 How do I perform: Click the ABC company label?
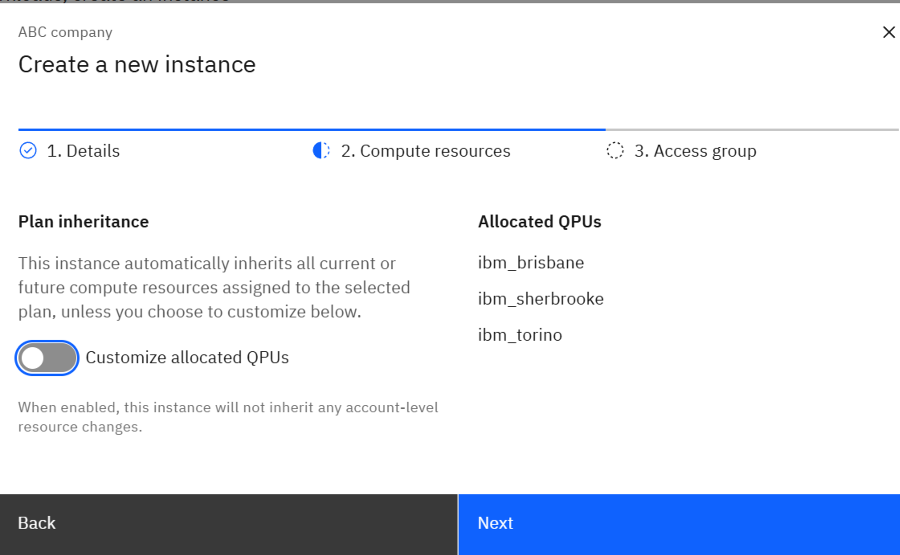(x=65, y=32)
